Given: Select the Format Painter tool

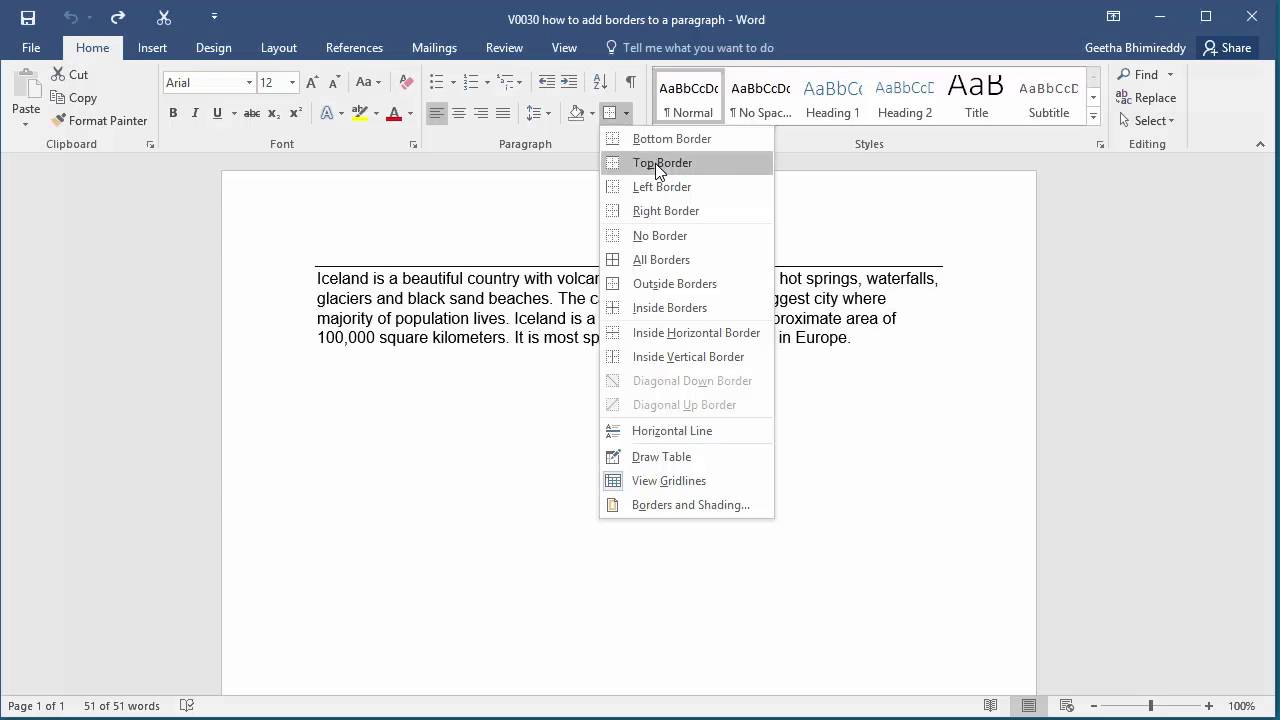Looking at the screenshot, I should [x=99, y=120].
